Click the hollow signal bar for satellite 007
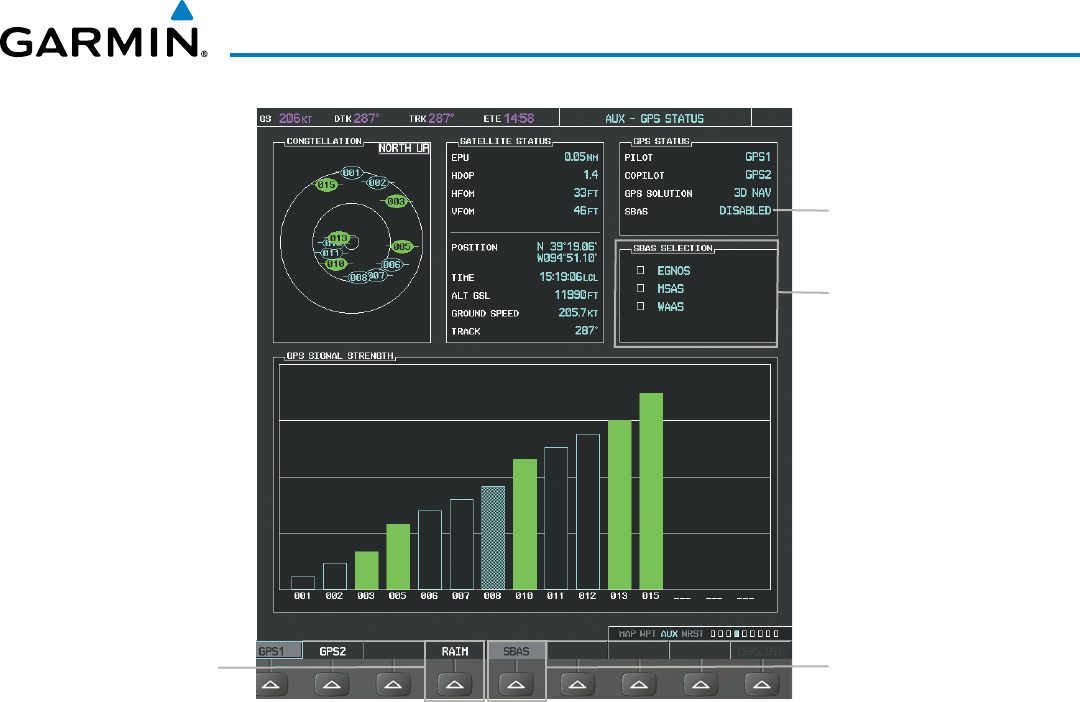The width and height of the screenshot is (1080, 702). (461, 544)
